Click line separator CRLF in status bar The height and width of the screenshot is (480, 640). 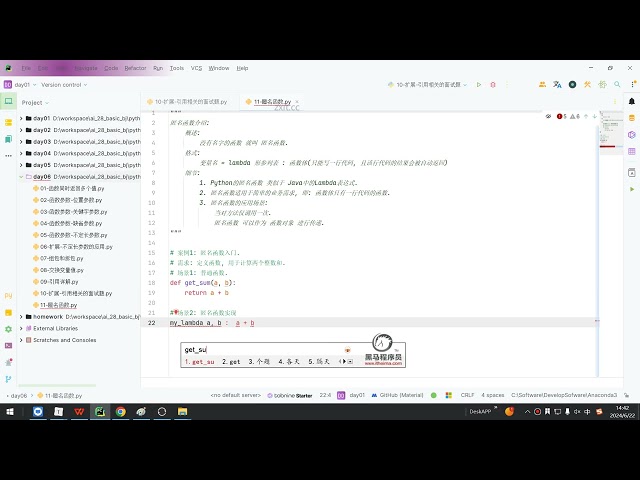click(467, 395)
